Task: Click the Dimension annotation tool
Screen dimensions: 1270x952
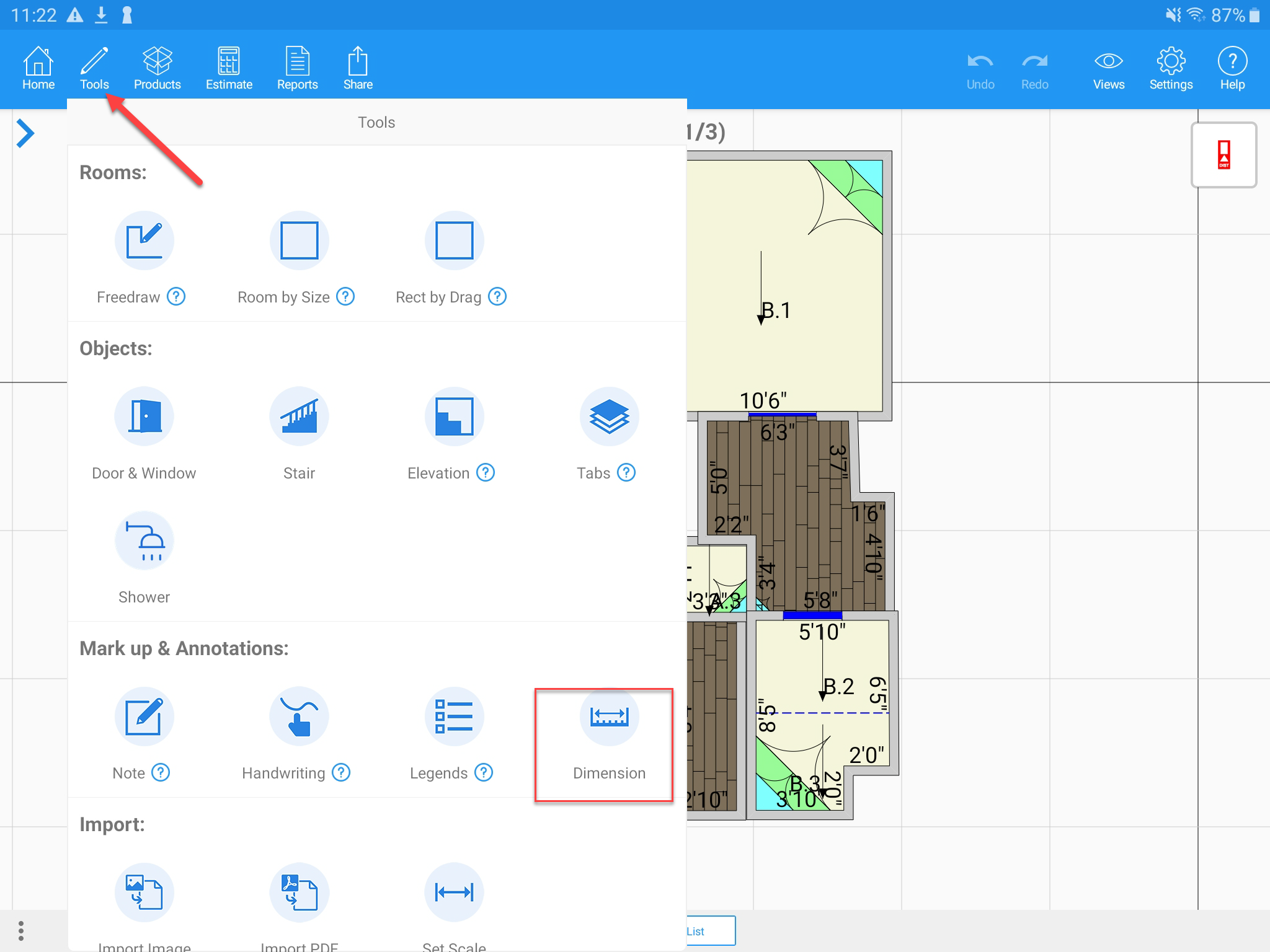Action: click(x=609, y=717)
